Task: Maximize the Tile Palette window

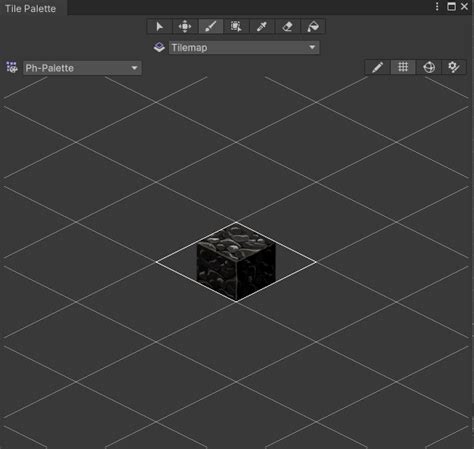Action: 451,7
